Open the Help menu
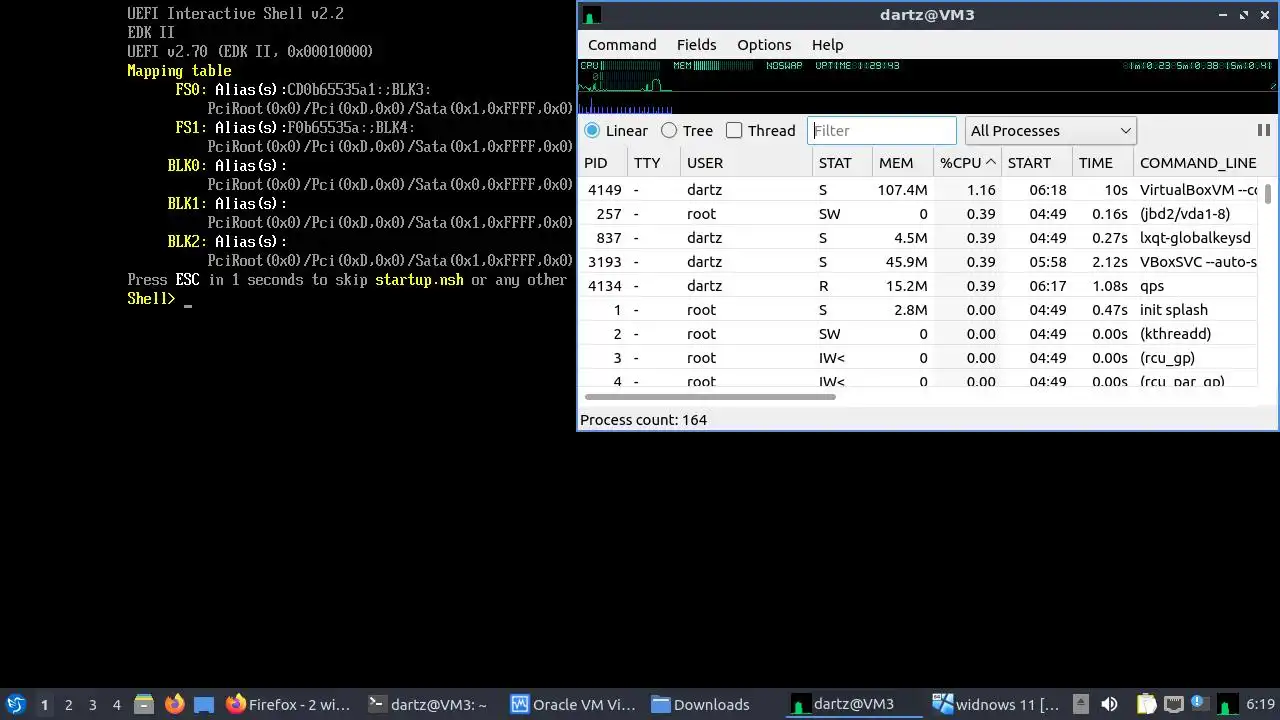1280x720 pixels. pyautogui.click(x=827, y=45)
